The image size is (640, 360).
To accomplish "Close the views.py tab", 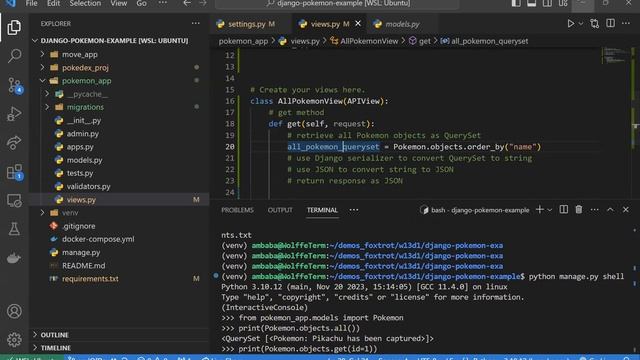I will tap(358, 23).
